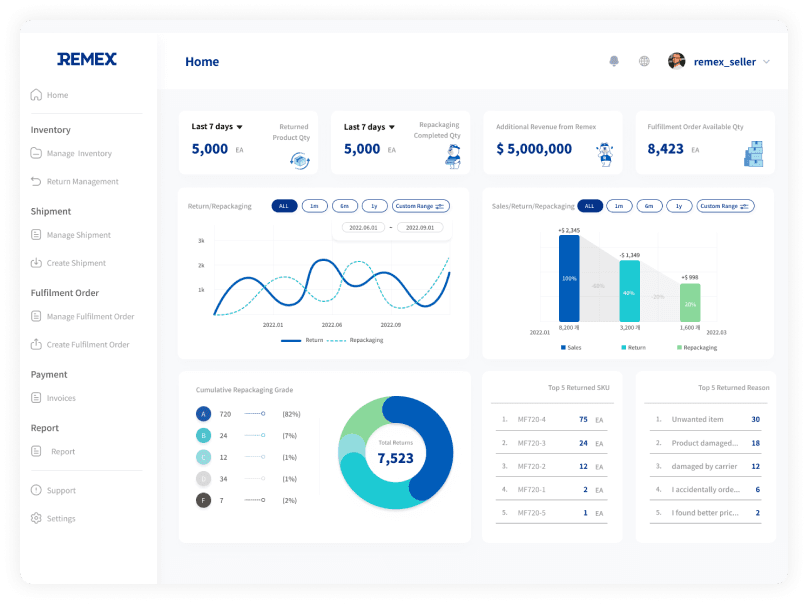Viewport: 808px width, 604px height.
Task: Click the Return Management arrow icon
Action: [x=36, y=181]
